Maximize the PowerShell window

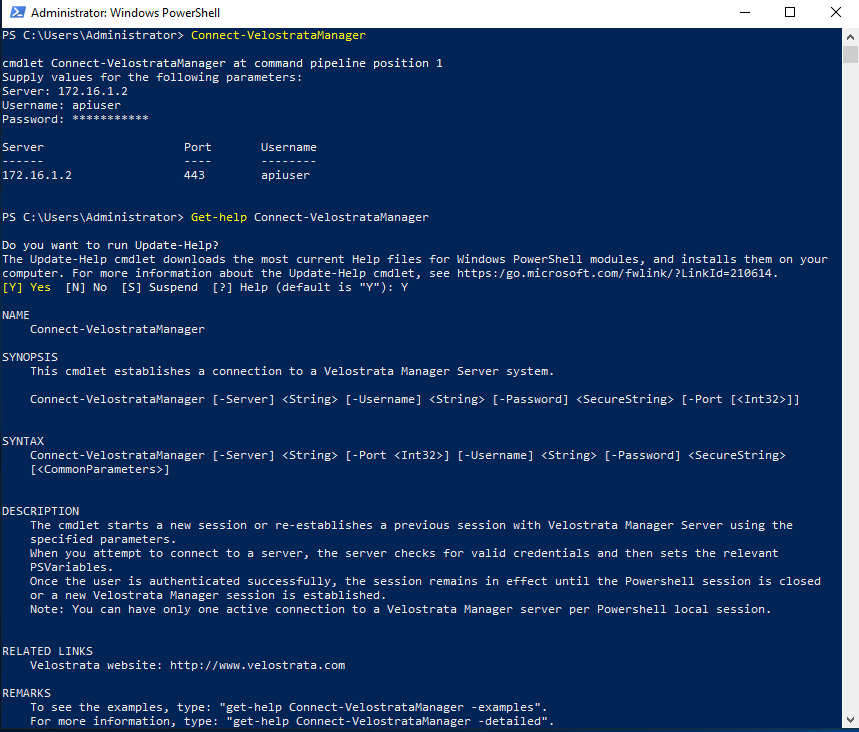[x=789, y=12]
